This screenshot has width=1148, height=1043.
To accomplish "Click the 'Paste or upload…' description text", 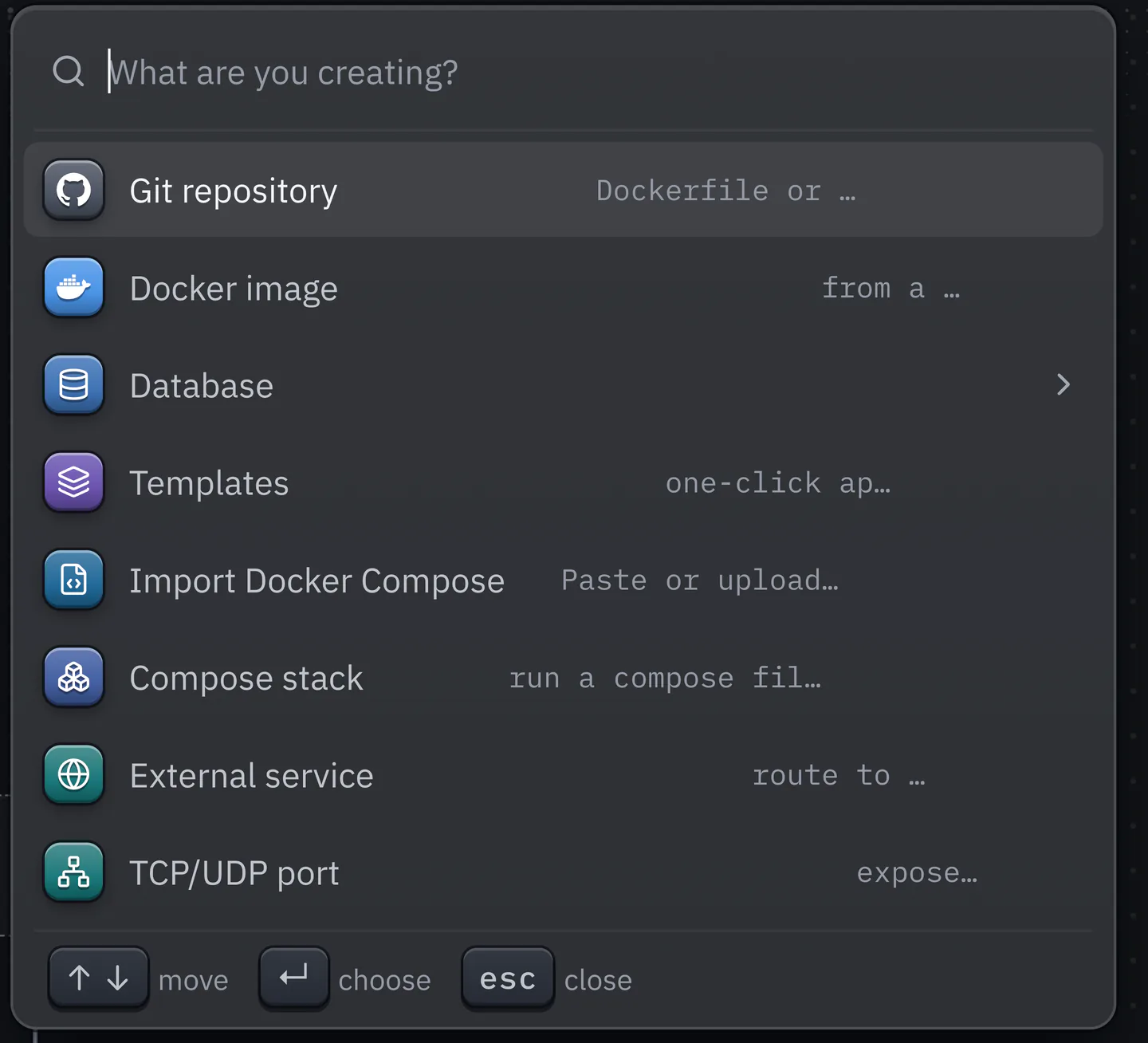I will point(700,581).
